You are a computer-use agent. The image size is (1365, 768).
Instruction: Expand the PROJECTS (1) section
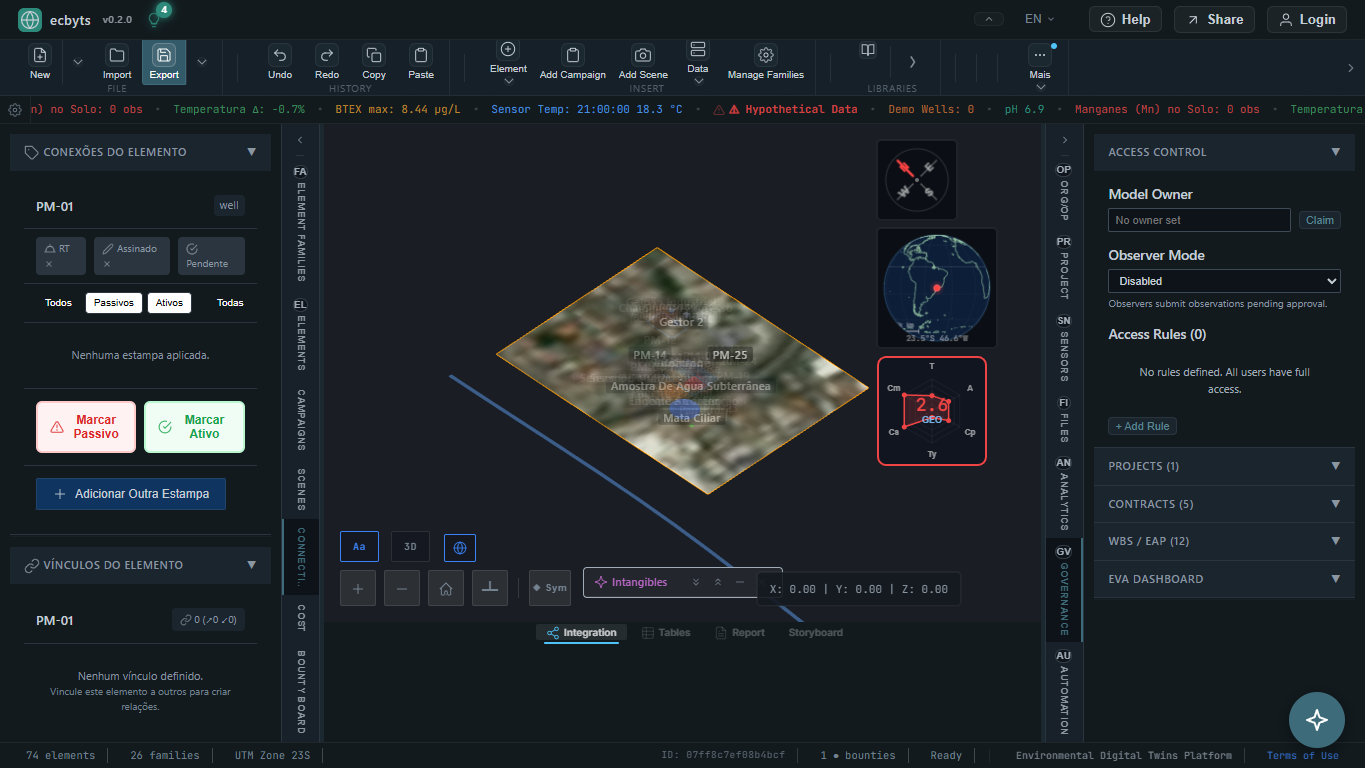point(1224,466)
